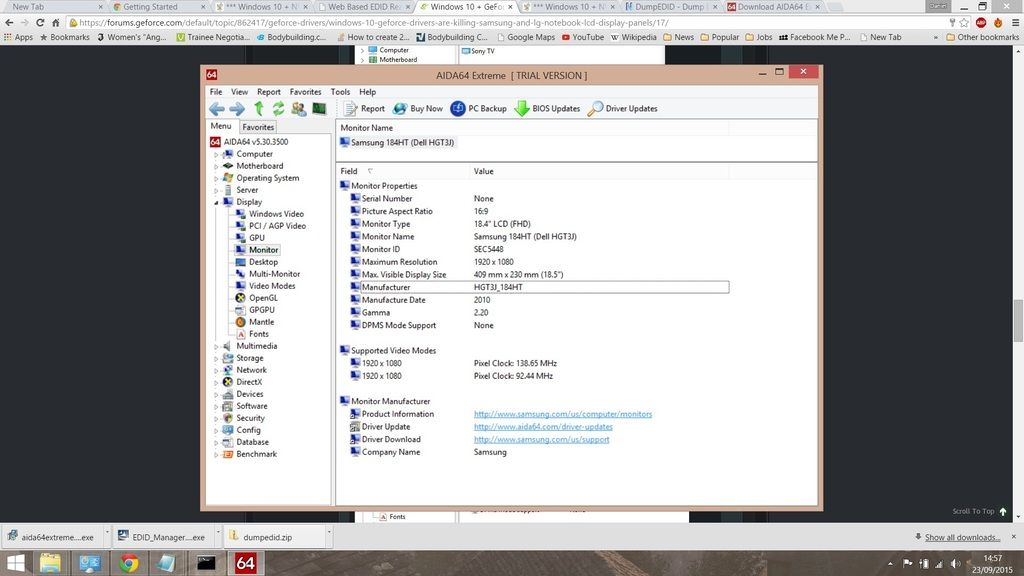This screenshot has width=1024, height=576.
Task: Open the samsung.com/us/support Driver Download link
Action: 541,440
